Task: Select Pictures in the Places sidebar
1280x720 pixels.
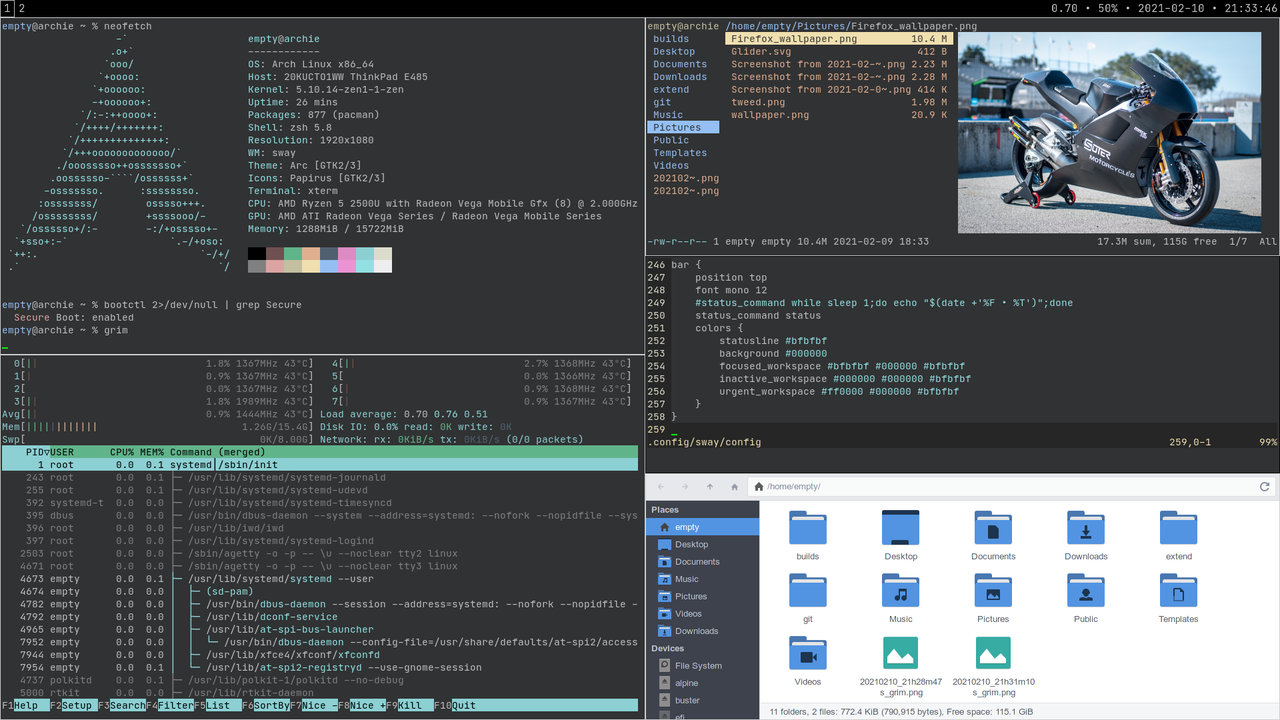Action: pyautogui.click(x=702, y=596)
